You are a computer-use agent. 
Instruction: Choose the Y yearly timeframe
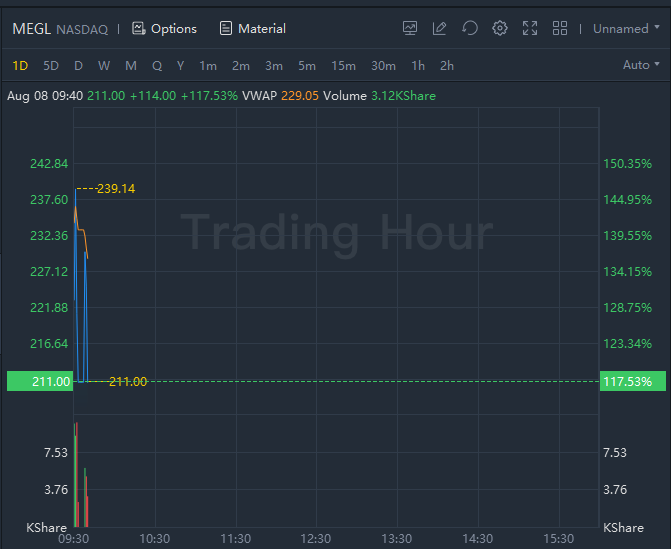pyautogui.click(x=181, y=65)
